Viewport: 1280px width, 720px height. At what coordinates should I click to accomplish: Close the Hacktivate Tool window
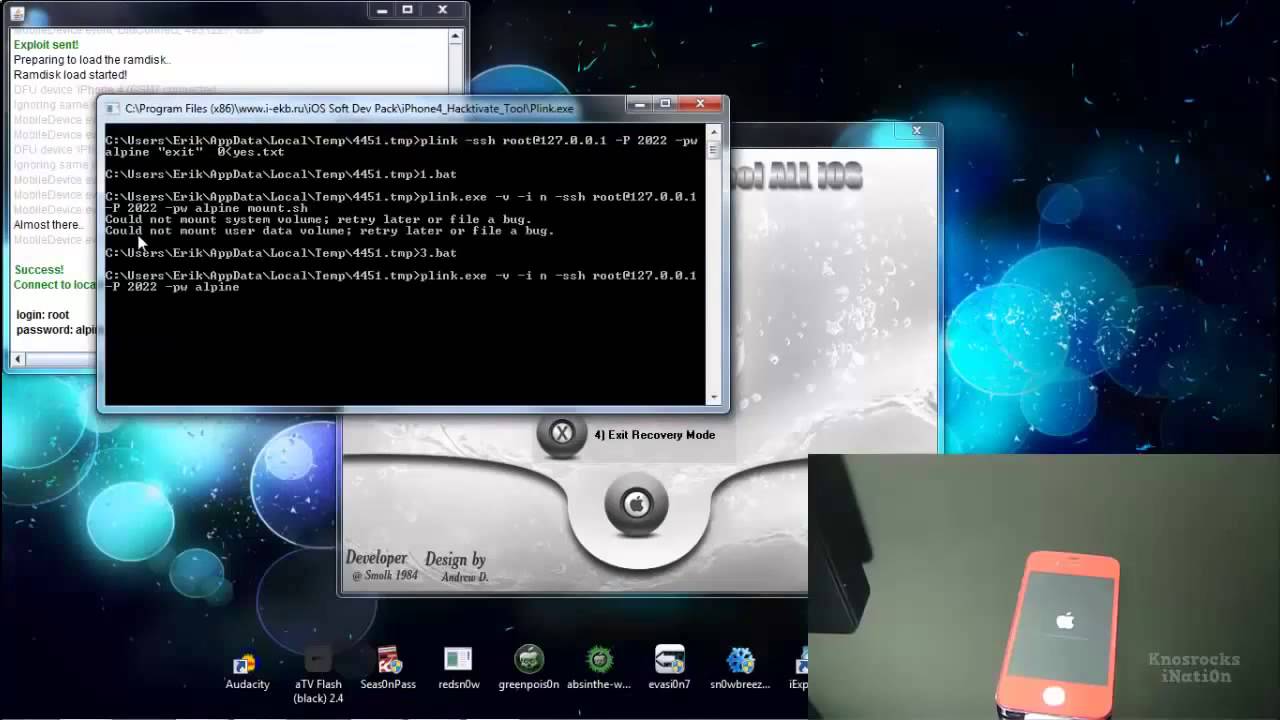916,130
